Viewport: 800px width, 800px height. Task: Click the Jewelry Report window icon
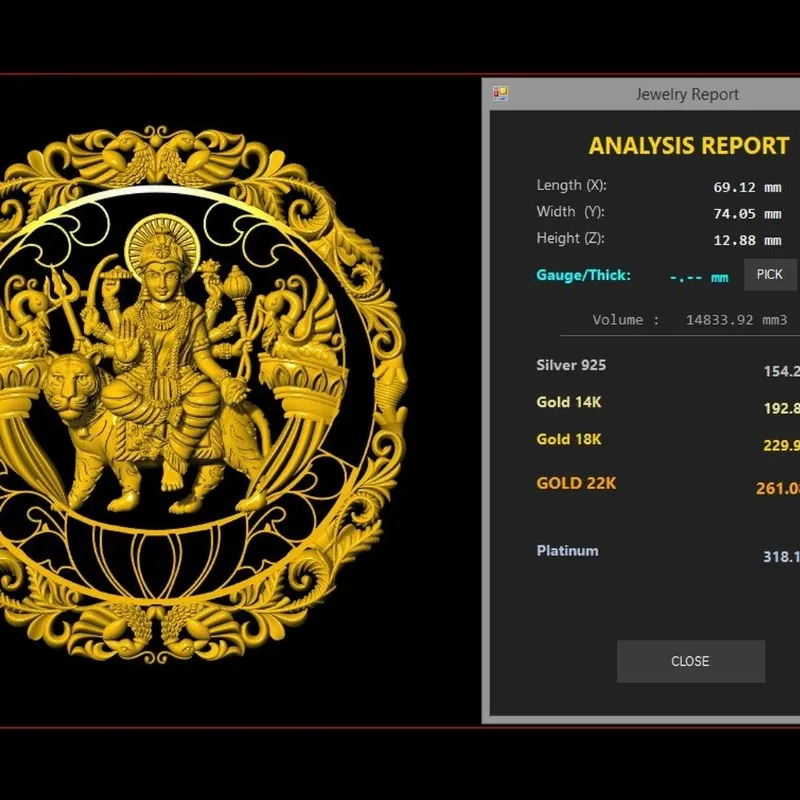500,93
